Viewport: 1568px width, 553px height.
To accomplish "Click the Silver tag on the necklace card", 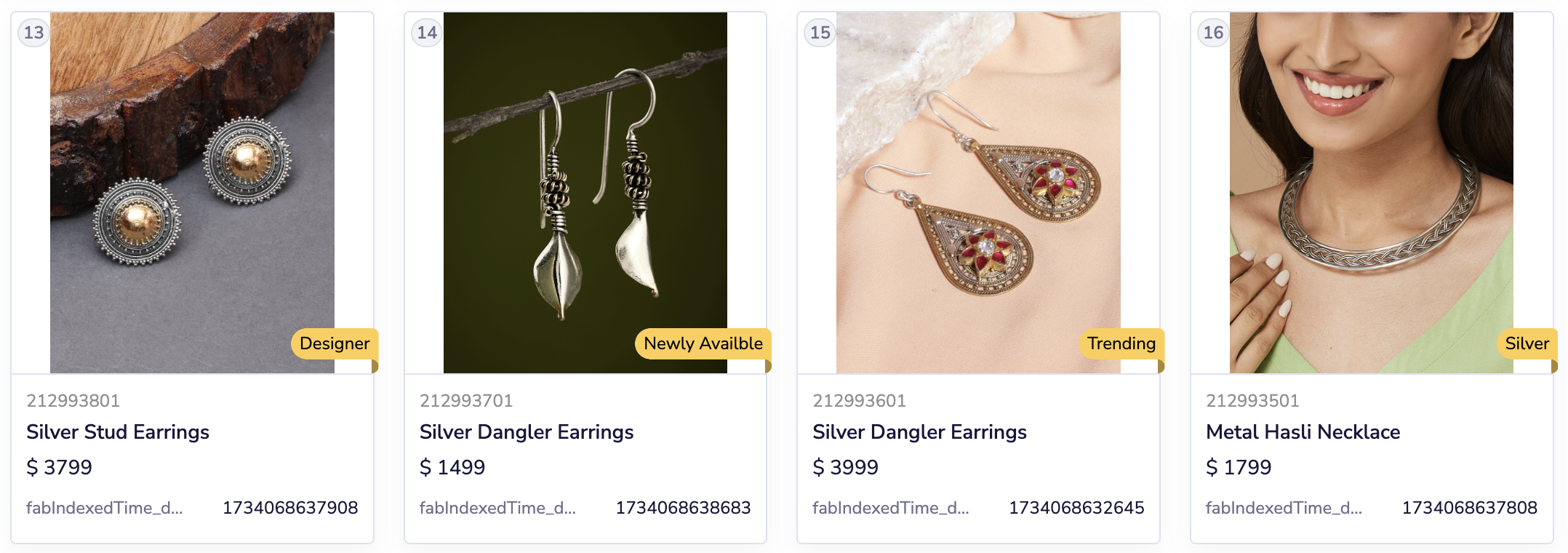I will (x=1527, y=343).
